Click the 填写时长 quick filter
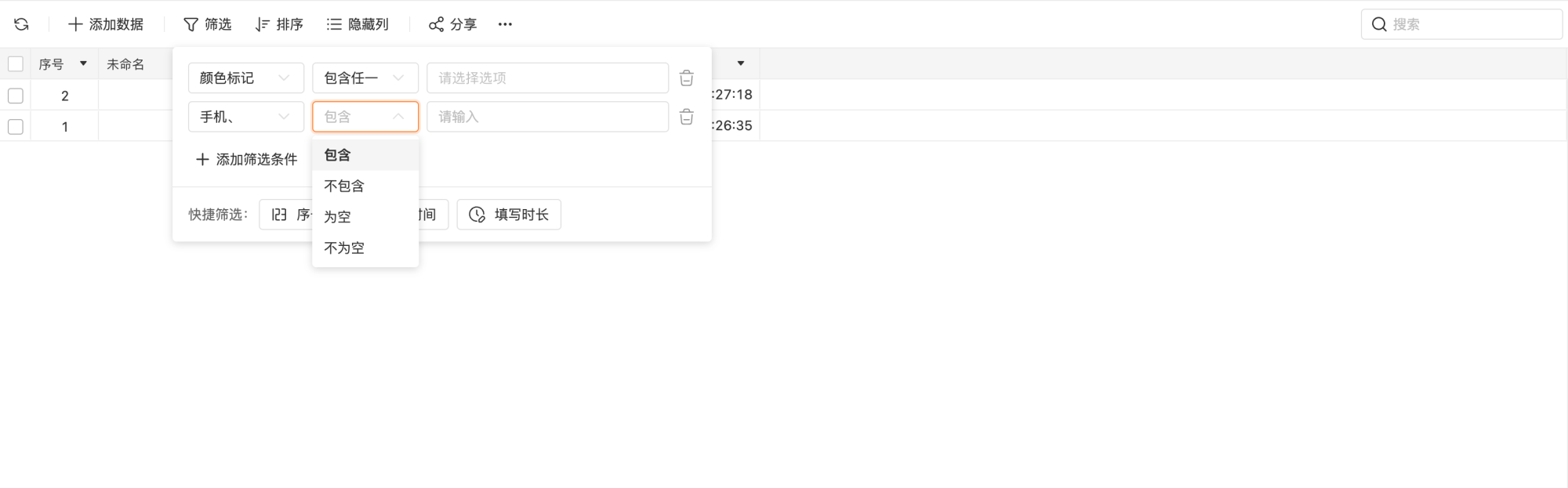Screen dimensions: 1568x488 [x=509, y=215]
